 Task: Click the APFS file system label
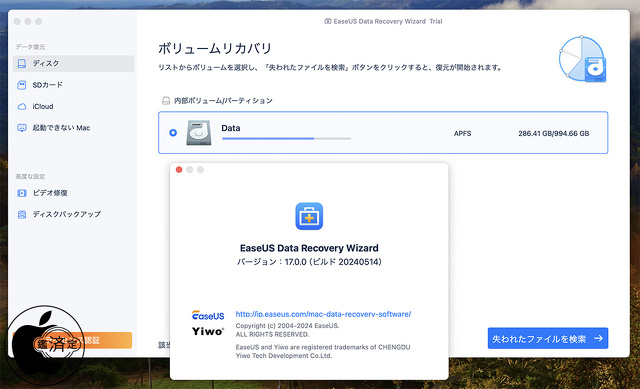462,133
